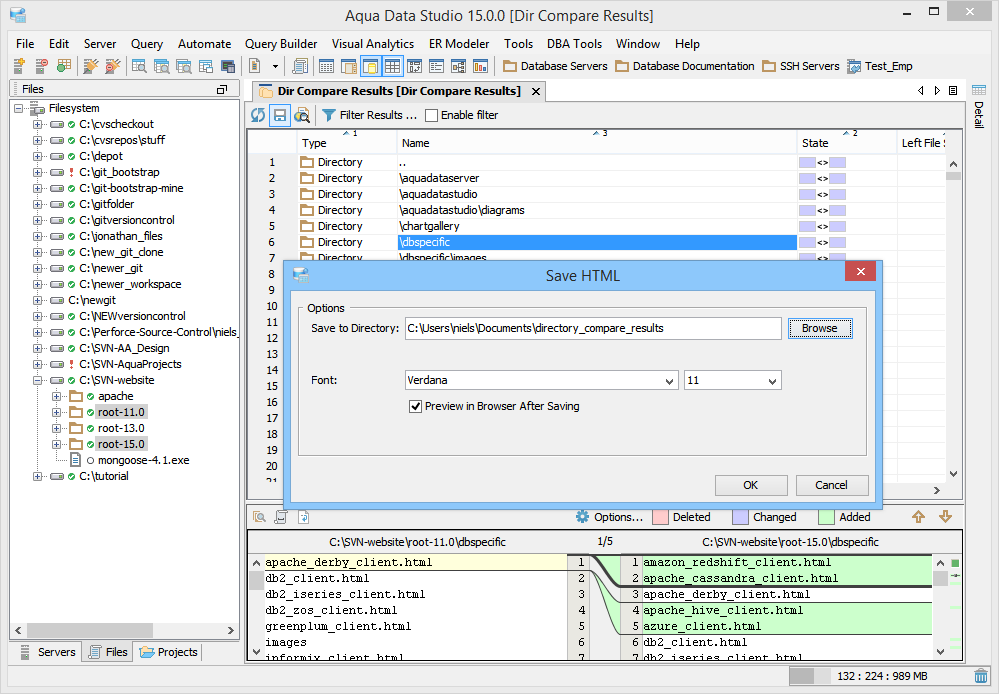Click the save results disk icon
The image size is (999, 694).
(280, 115)
